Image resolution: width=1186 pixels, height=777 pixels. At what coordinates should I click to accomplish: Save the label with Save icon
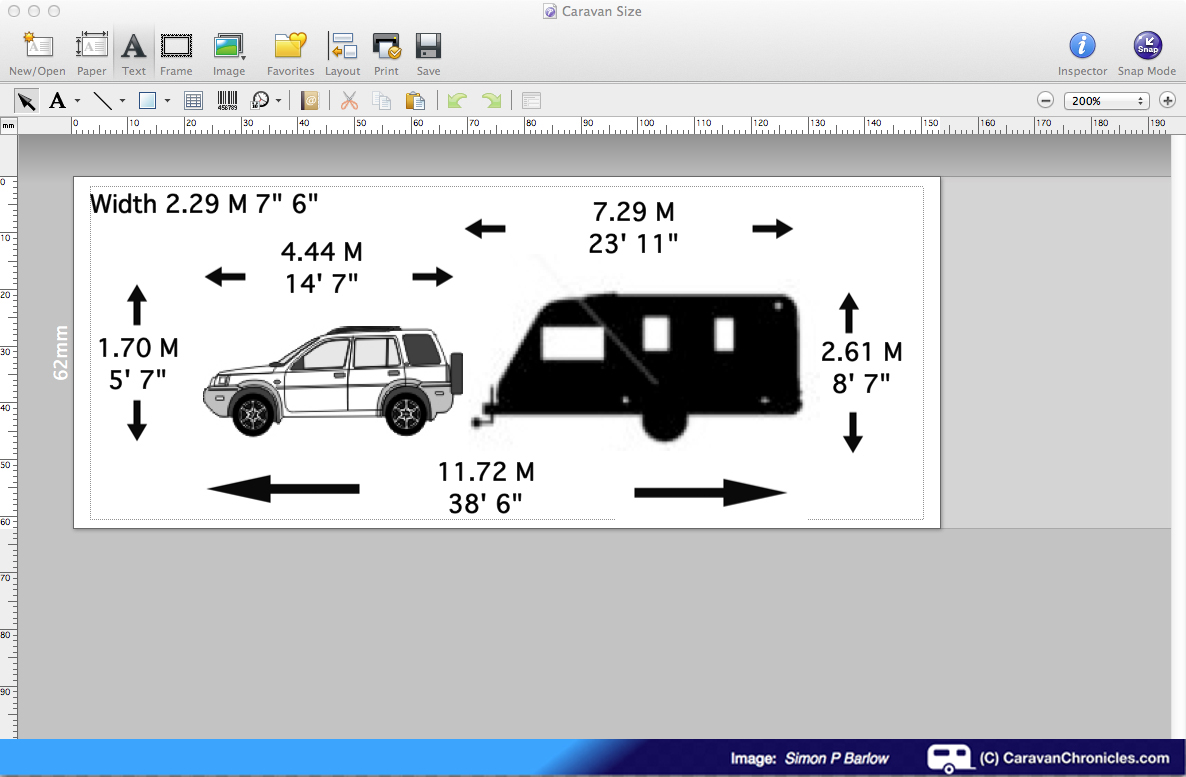[428, 53]
